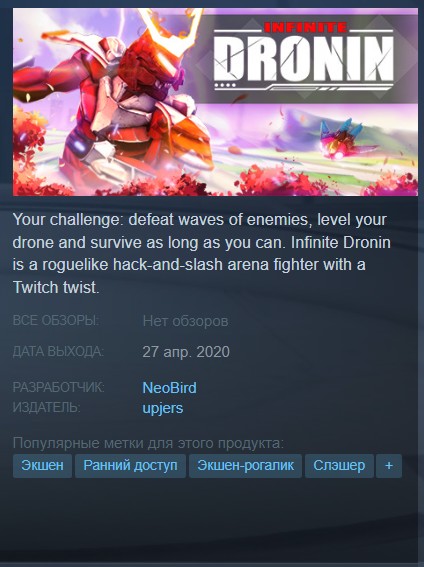The width and height of the screenshot is (424, 567).
Task: Choose the Экшен-рогалик tag
Action: coord(245,465)
